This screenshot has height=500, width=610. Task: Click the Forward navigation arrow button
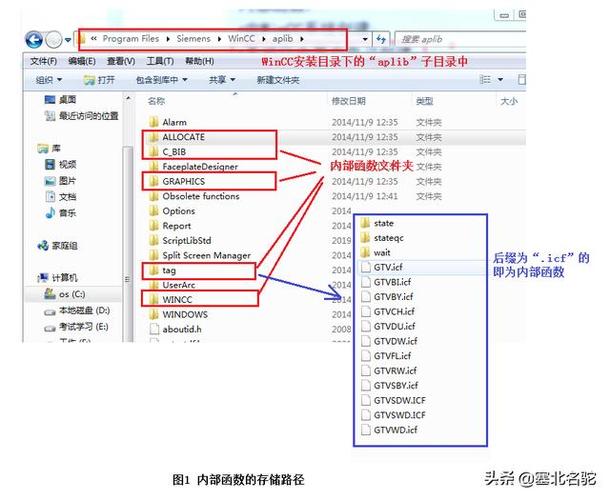tap(54, 39)
